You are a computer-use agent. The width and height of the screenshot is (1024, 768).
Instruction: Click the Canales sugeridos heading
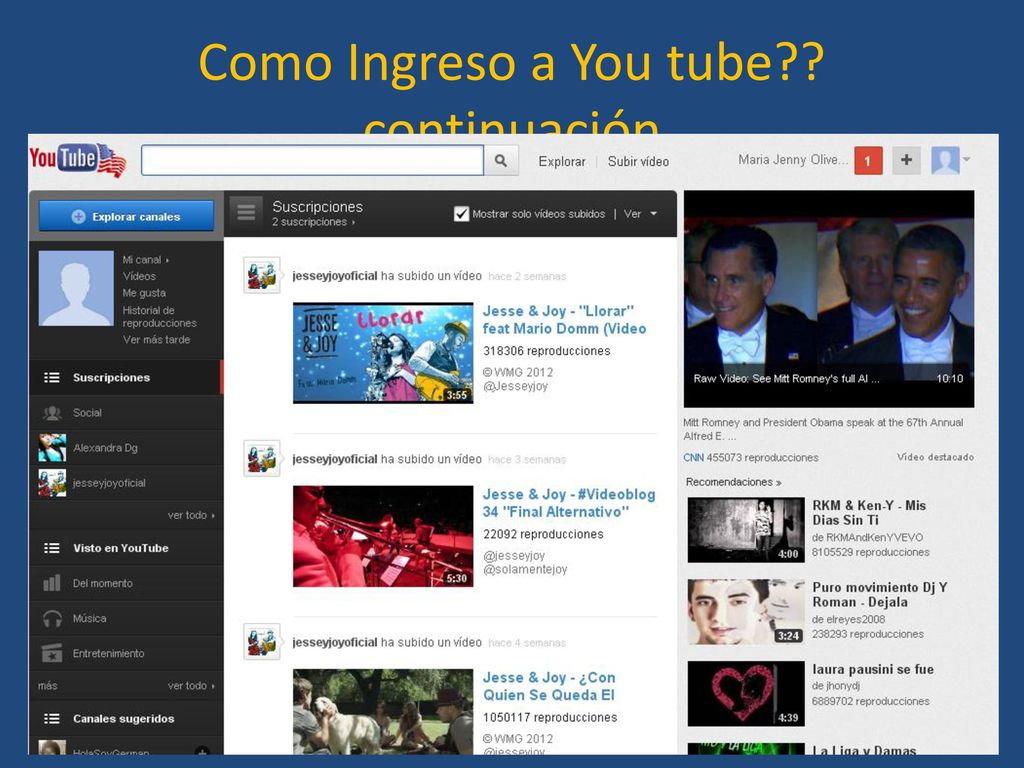[x=123, y=718]
